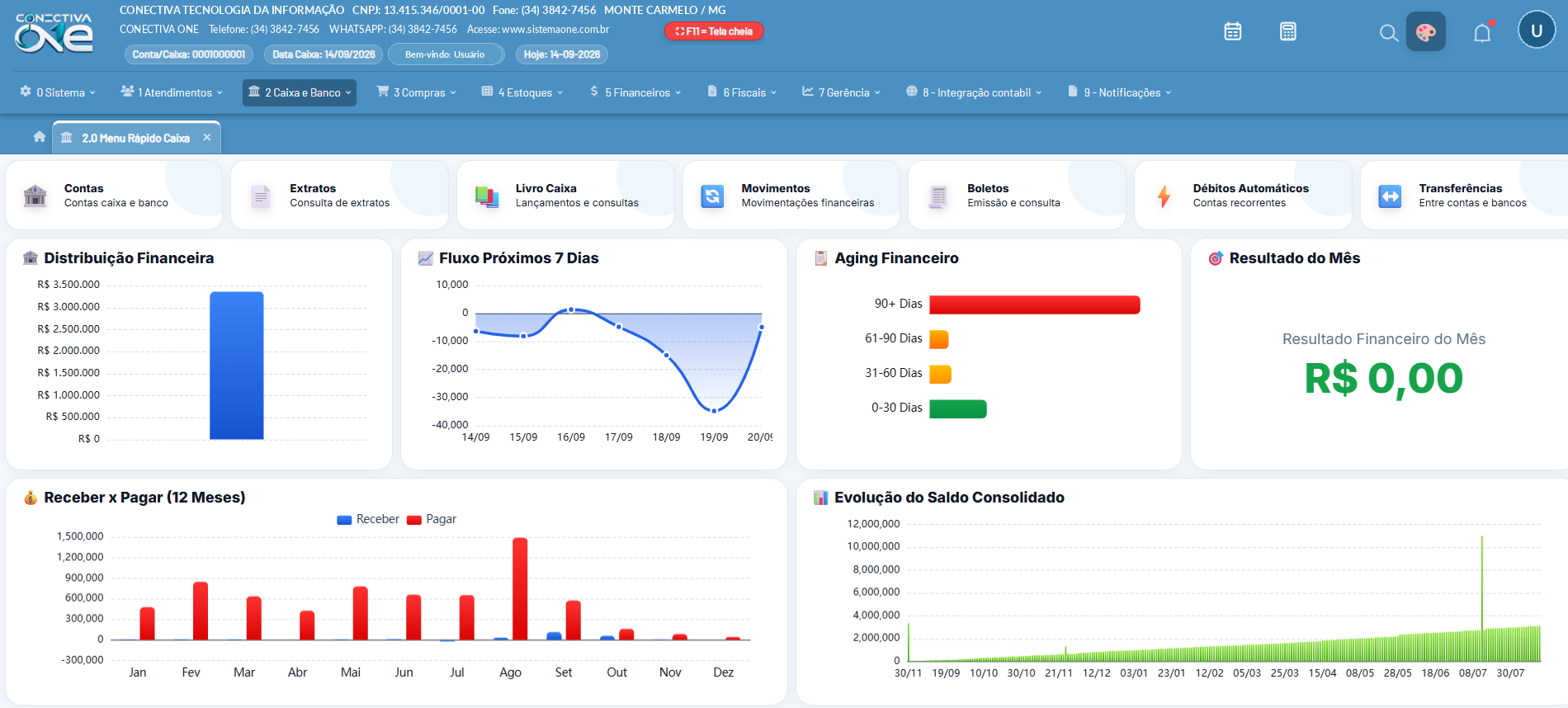Click the Bem-vindo: Usuário pill

[x=445, y=54]
